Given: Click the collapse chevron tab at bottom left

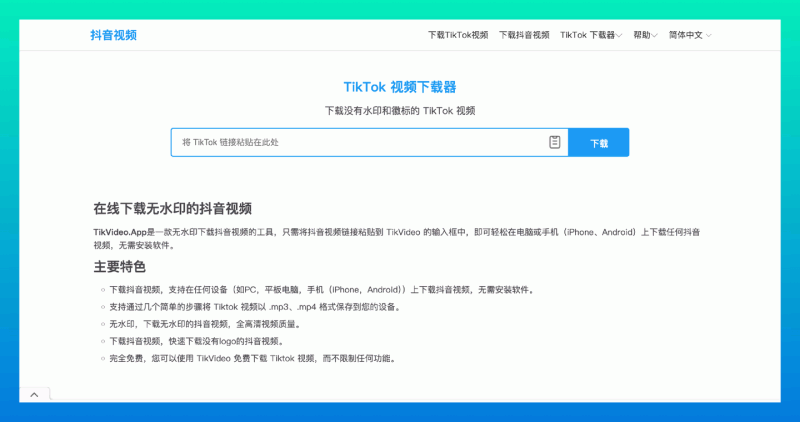Looking at the screenshot, I should point(34,394).
